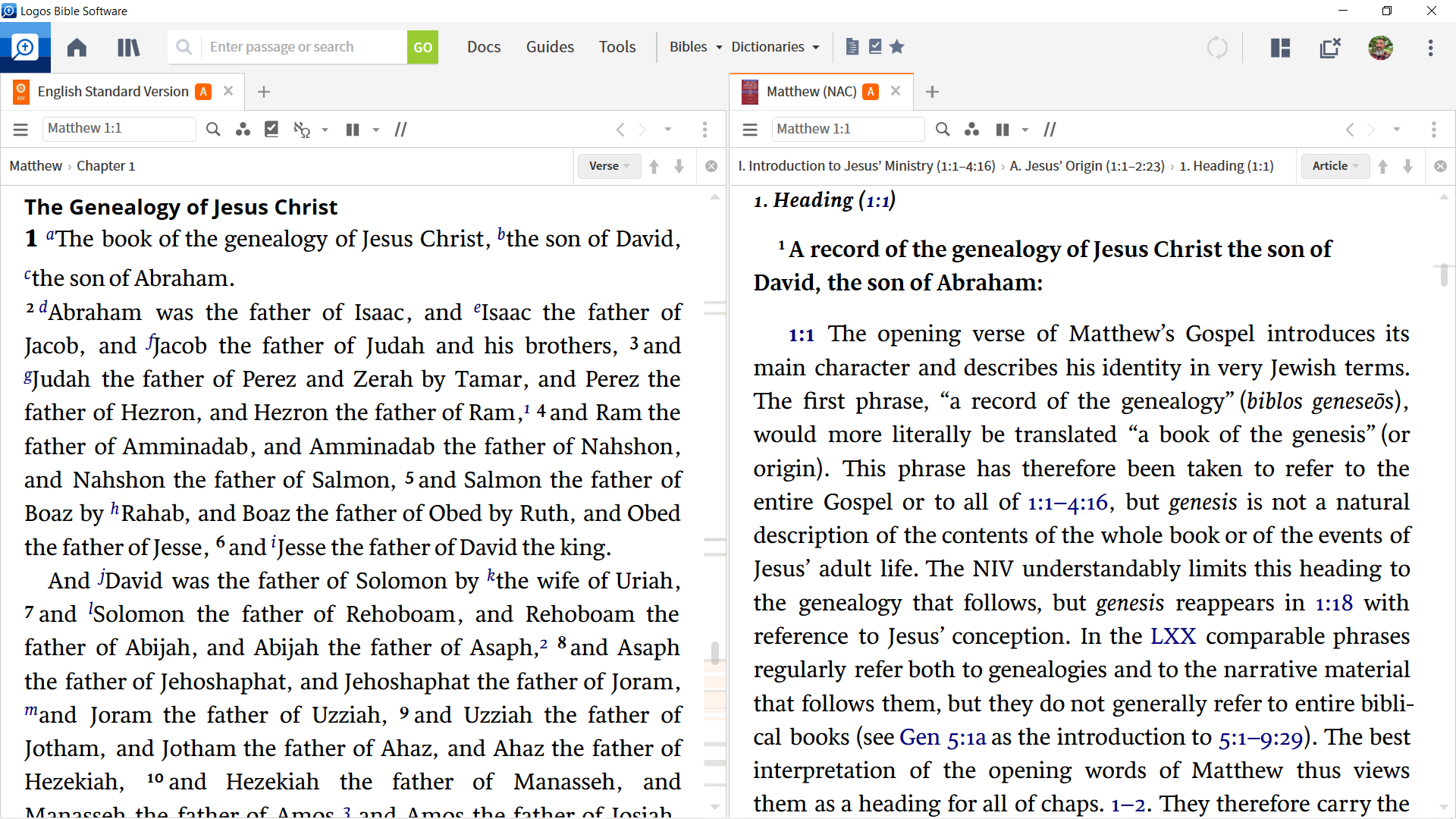Screen dimensions: 1456x819
Task: Go to the Home page icon
Action: pos(77,47)
